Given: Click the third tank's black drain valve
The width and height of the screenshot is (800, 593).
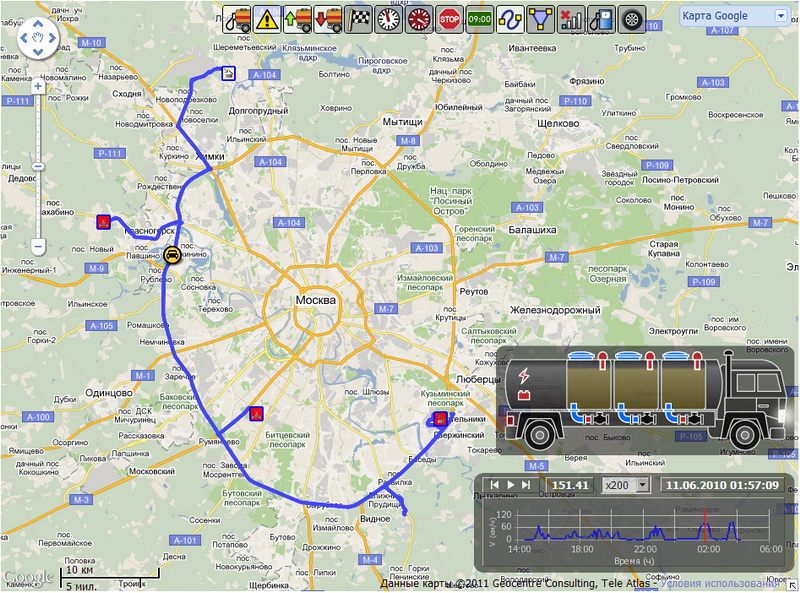Looking at the screenshot, I should 695,419.
